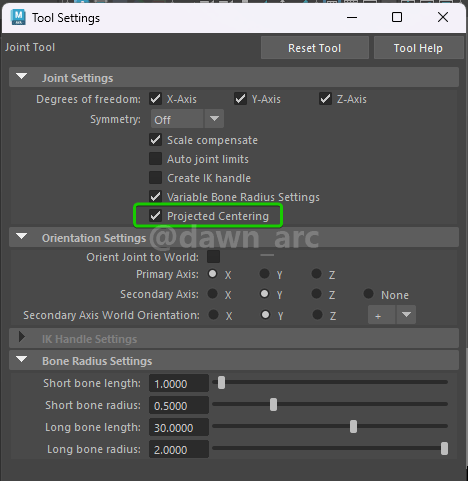
Task: Collapse the Orientation Settings section
Action: 22,237
